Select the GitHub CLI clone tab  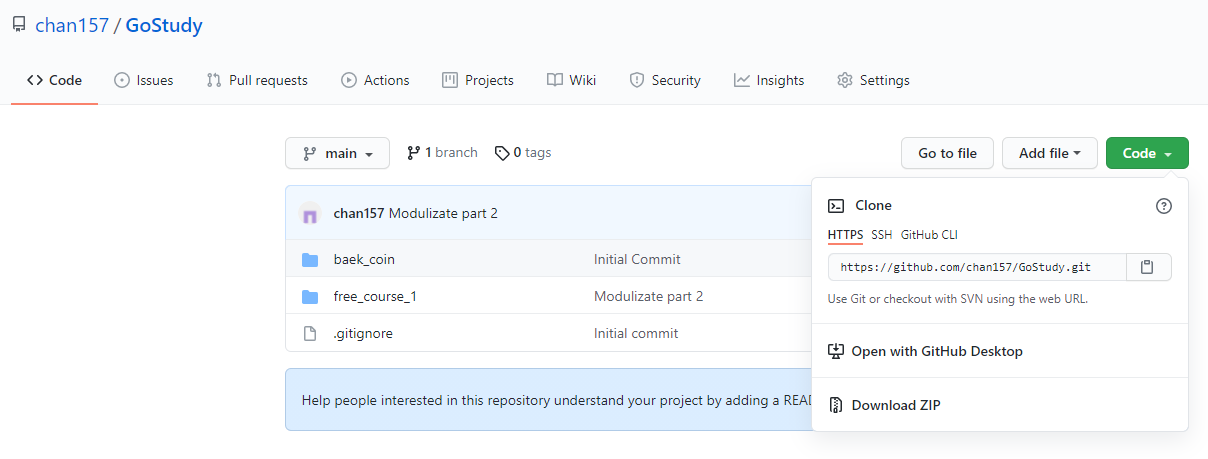point(929,235)
